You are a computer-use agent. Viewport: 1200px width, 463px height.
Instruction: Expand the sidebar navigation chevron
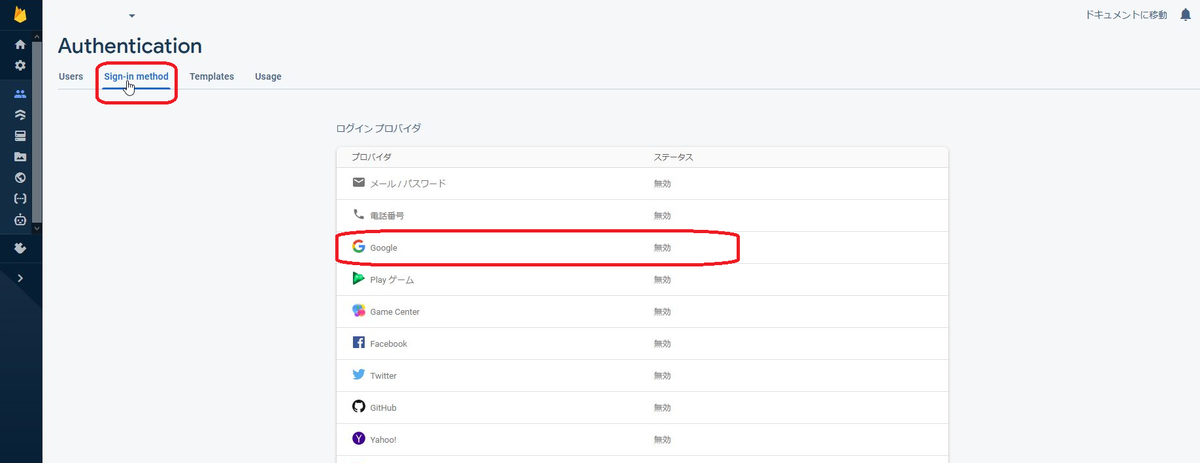(20, 278)
